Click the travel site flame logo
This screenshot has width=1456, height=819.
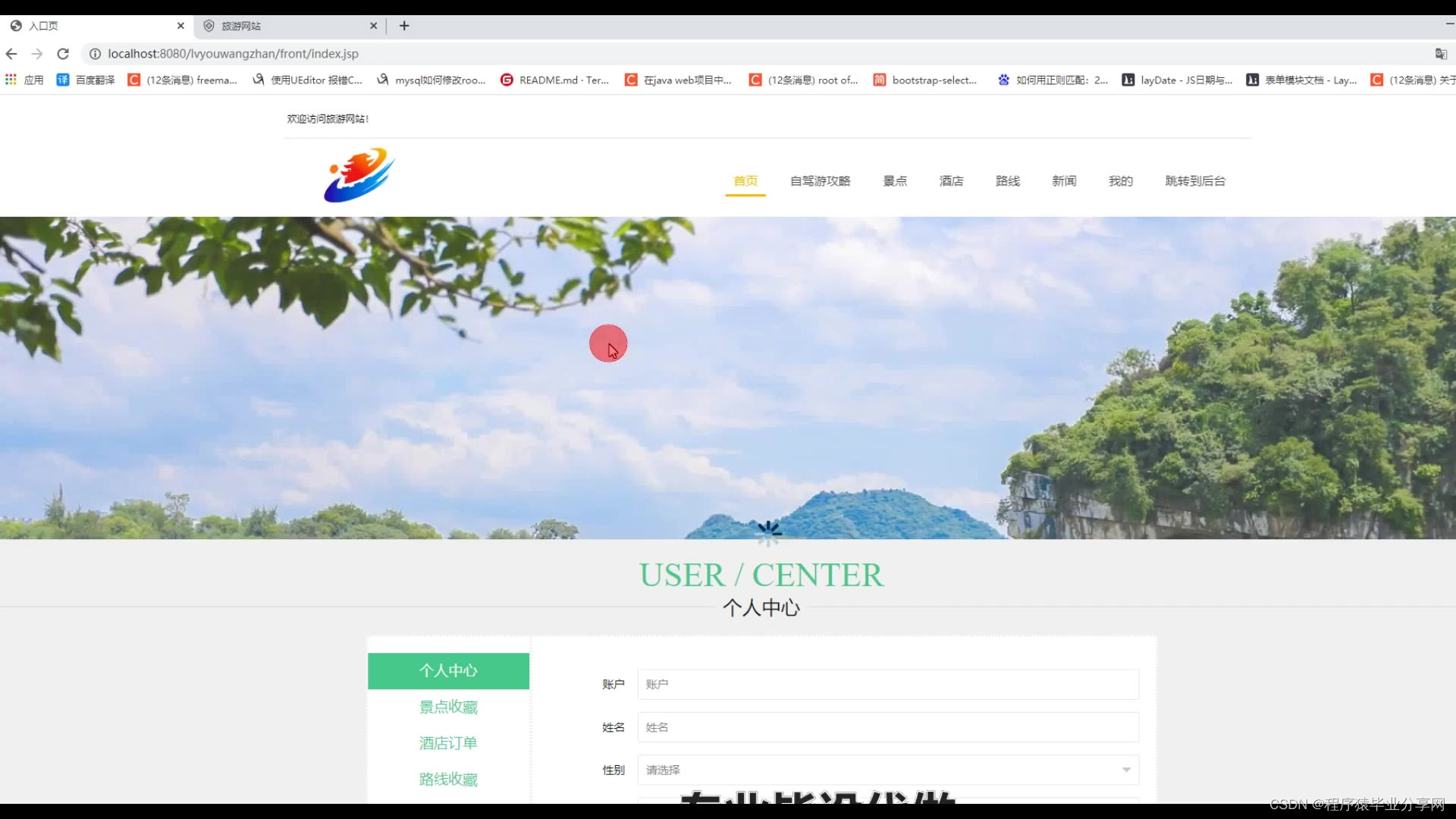359,175
